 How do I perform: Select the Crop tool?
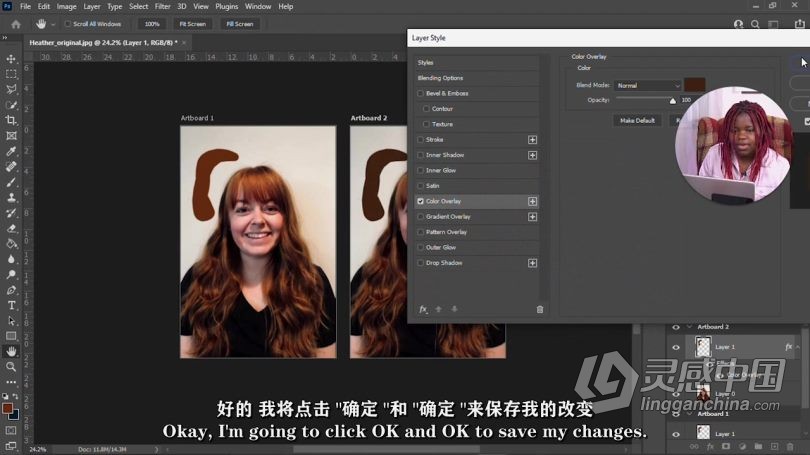pos(11,120)
